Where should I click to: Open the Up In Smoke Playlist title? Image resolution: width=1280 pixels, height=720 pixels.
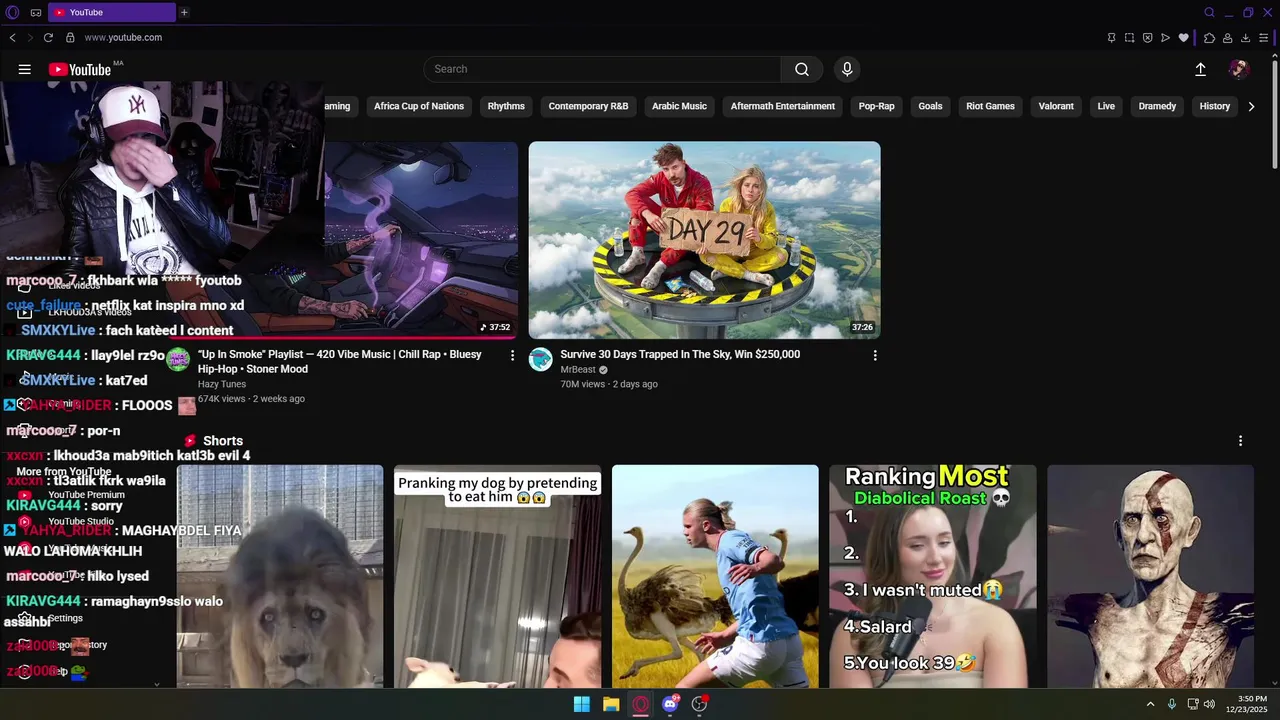pyautogui.click(x=340, y=361)
